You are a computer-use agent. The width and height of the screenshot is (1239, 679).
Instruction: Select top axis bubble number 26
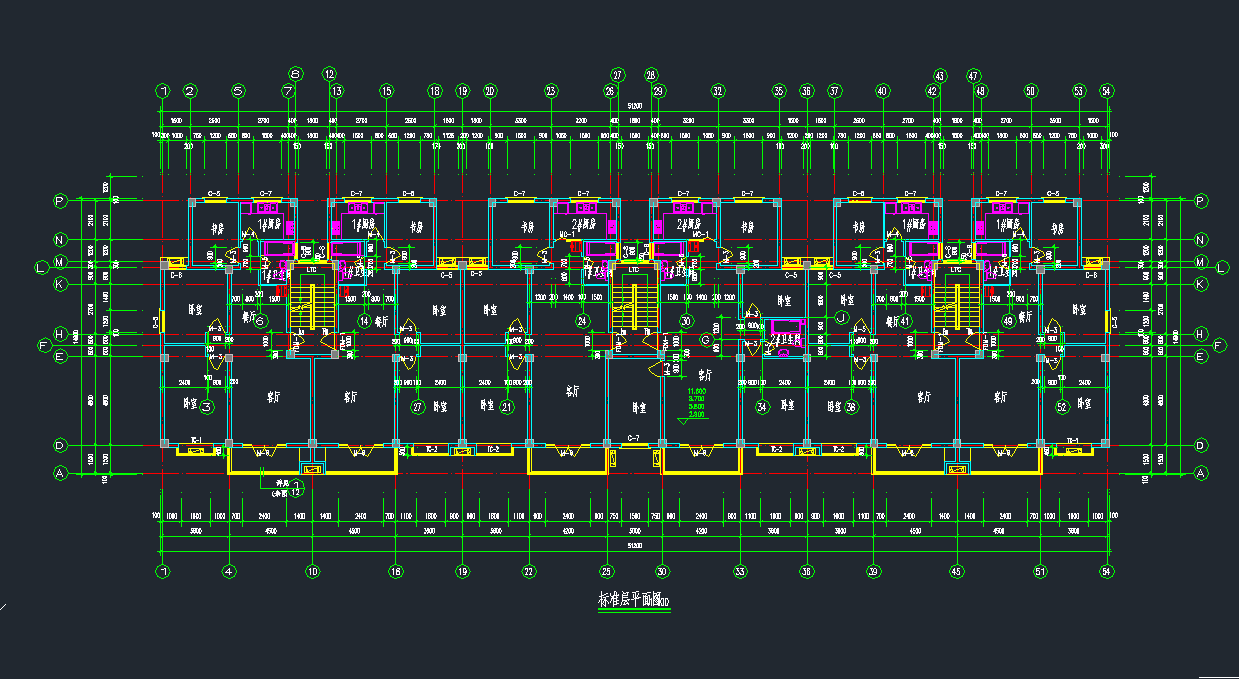610,91
